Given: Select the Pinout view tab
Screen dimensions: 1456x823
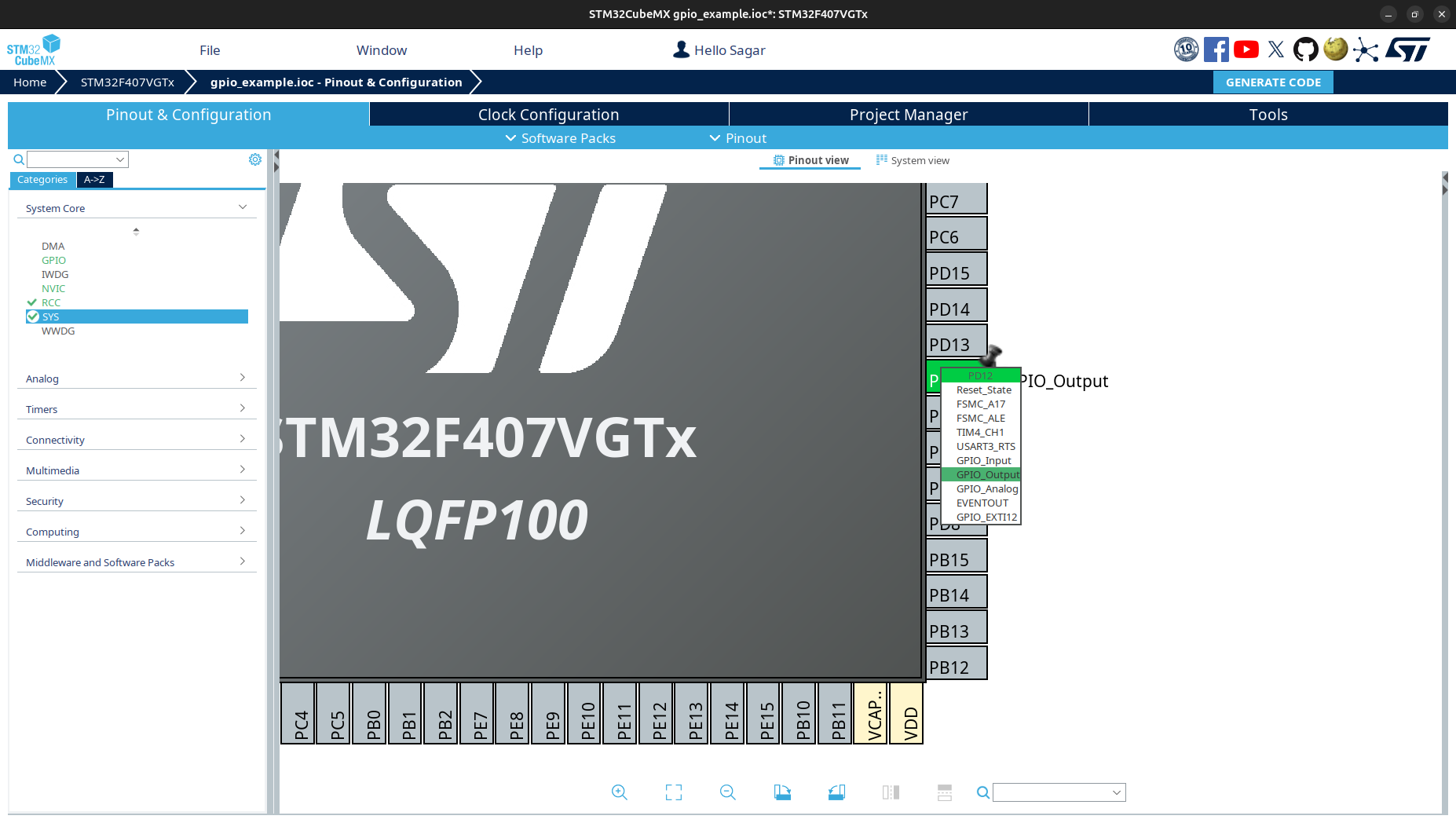Looking at the screenshot, I should coord(810,160).
